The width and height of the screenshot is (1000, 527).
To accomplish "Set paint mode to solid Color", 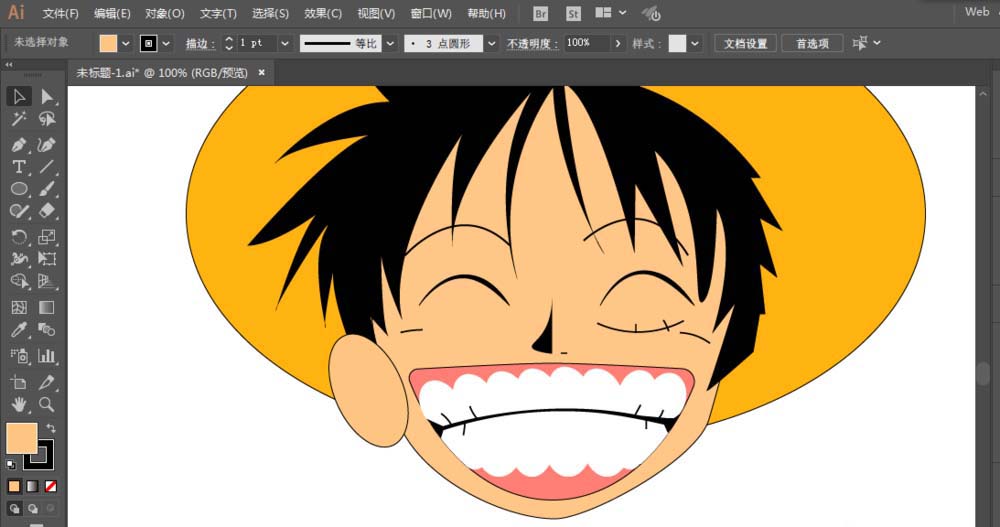I will (x=14, y=486).
